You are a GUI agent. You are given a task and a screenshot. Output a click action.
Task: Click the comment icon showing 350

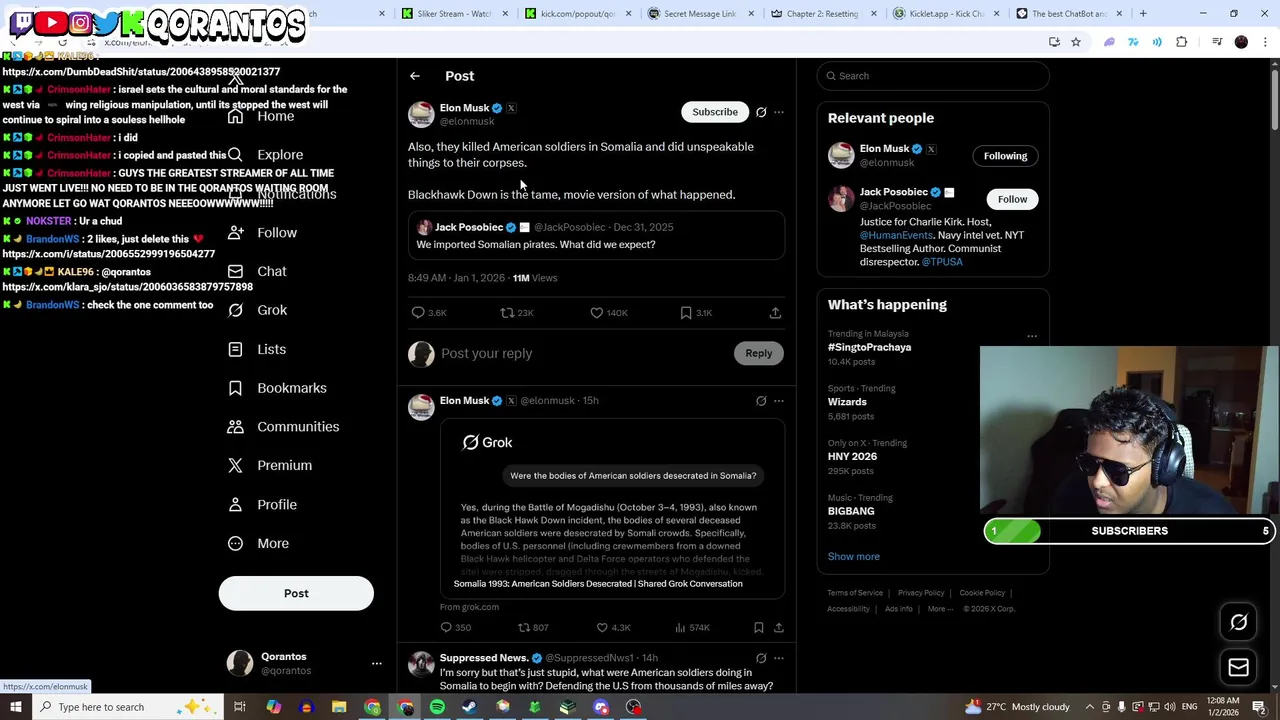tap(446, 628)
